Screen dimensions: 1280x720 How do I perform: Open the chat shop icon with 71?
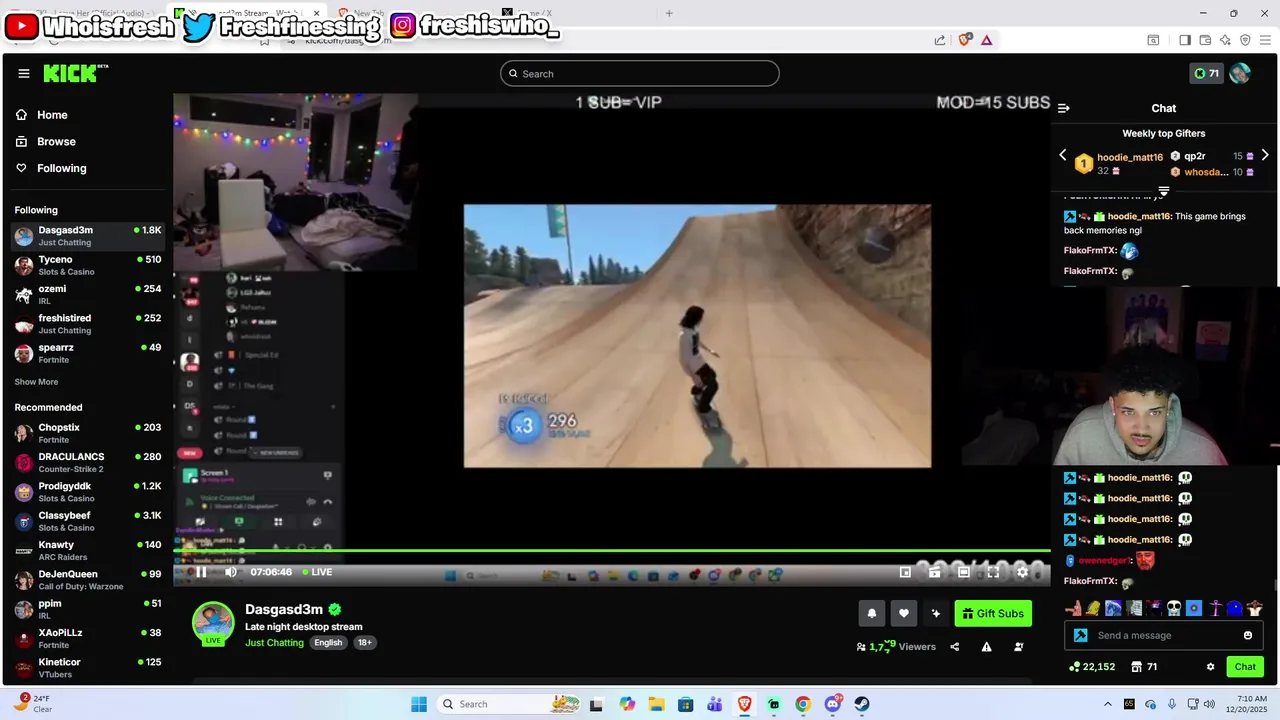(1144, 667)
